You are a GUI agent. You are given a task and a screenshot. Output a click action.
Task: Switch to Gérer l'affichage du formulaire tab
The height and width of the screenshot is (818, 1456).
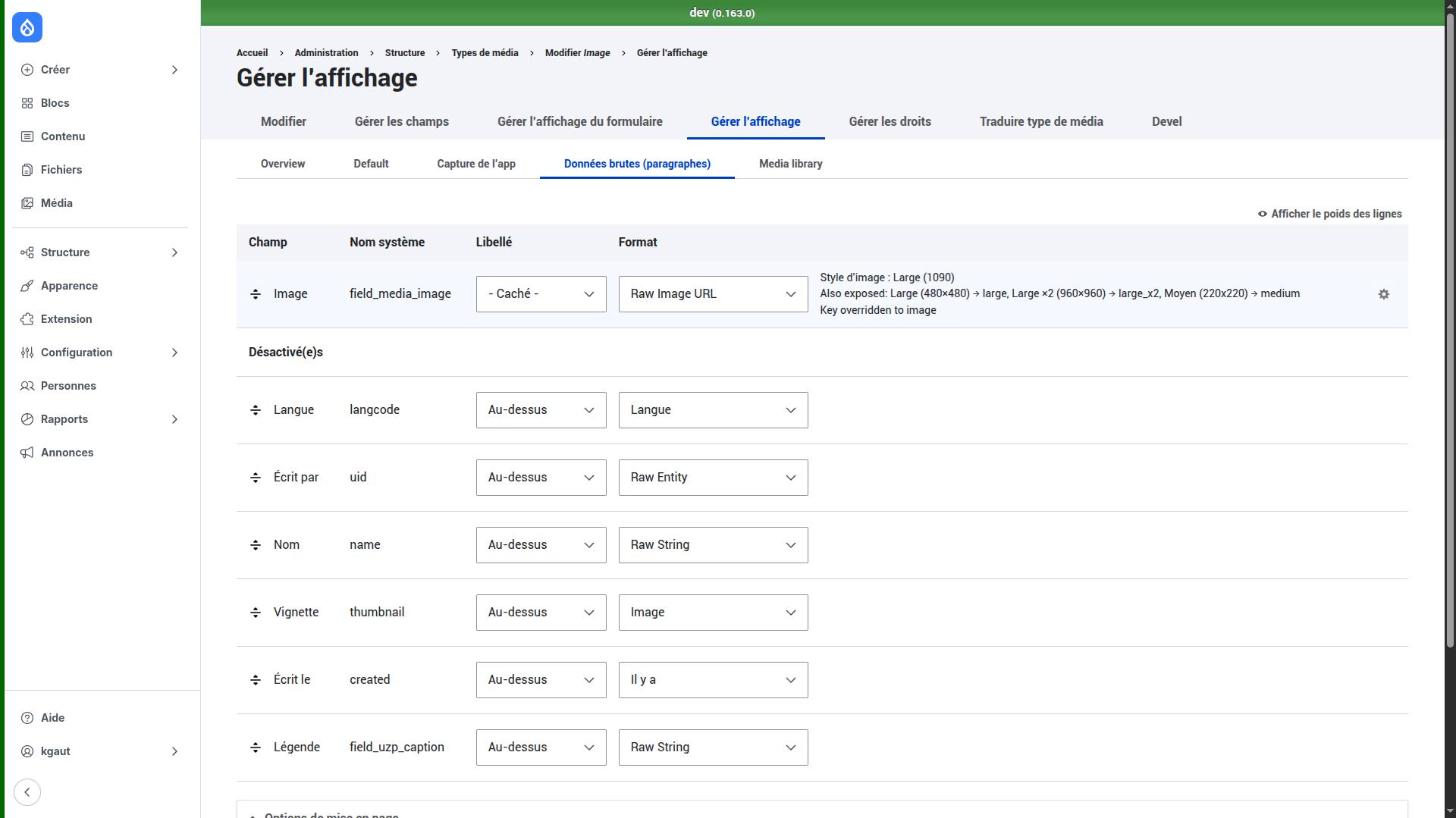pos(579,122)
